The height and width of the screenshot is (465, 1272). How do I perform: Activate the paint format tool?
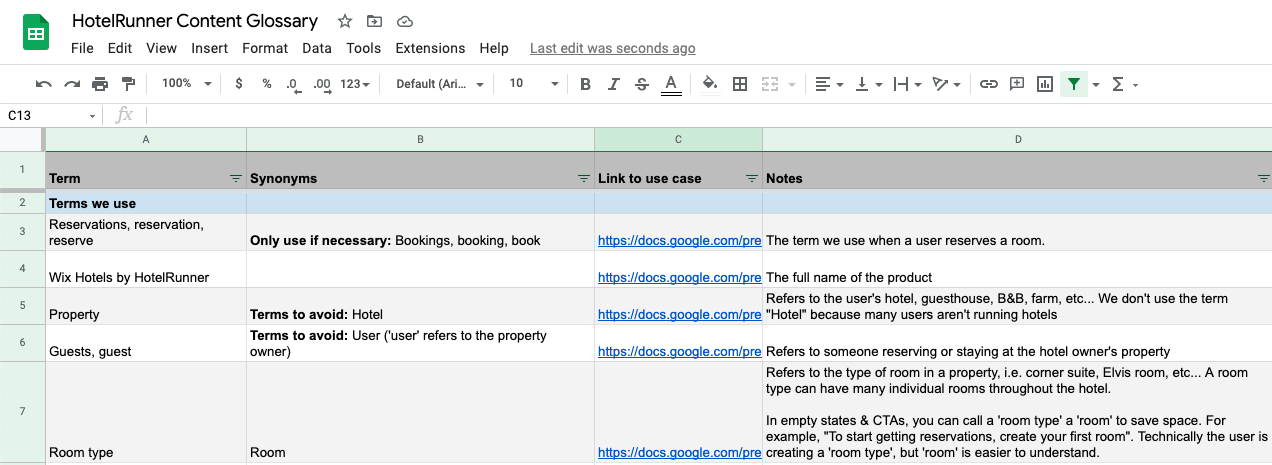(x=128, y=84)
